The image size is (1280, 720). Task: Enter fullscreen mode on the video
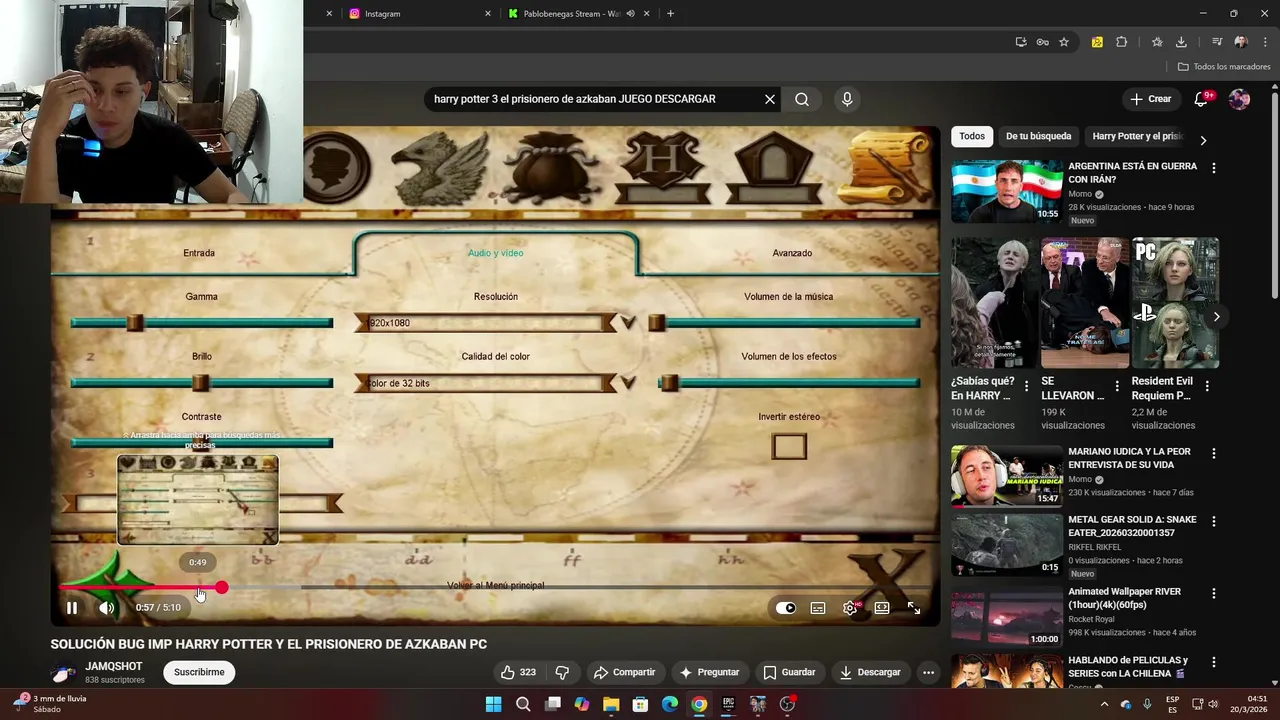coord(914,608)
